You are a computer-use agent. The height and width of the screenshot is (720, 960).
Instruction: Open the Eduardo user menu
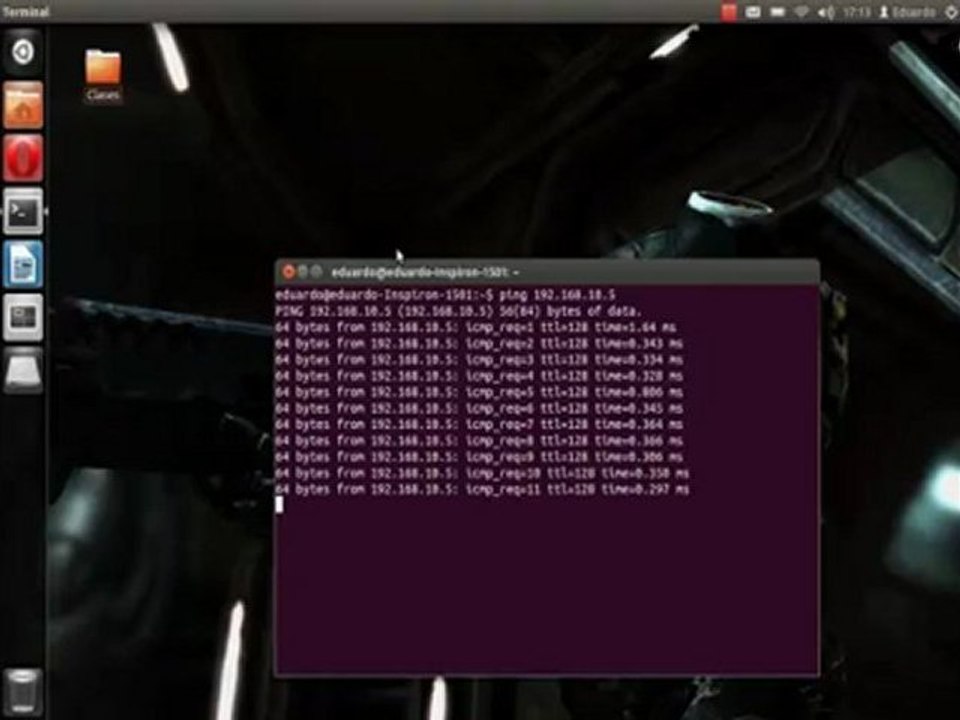point(907,12)
